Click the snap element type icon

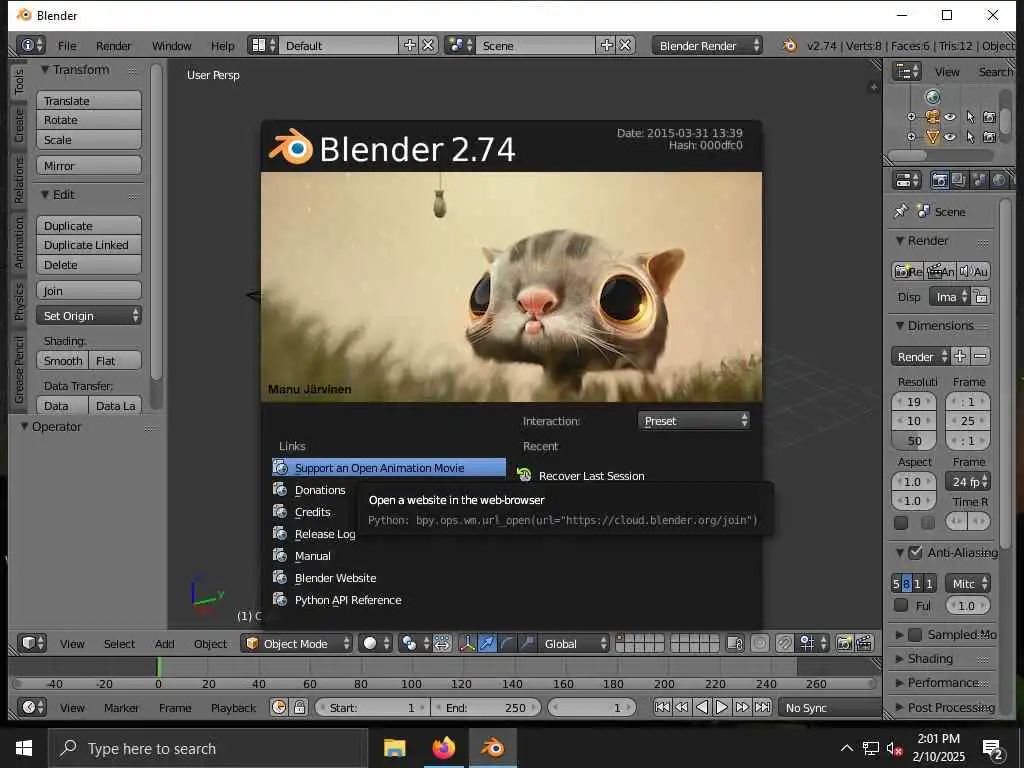click(x=813, y=643)
